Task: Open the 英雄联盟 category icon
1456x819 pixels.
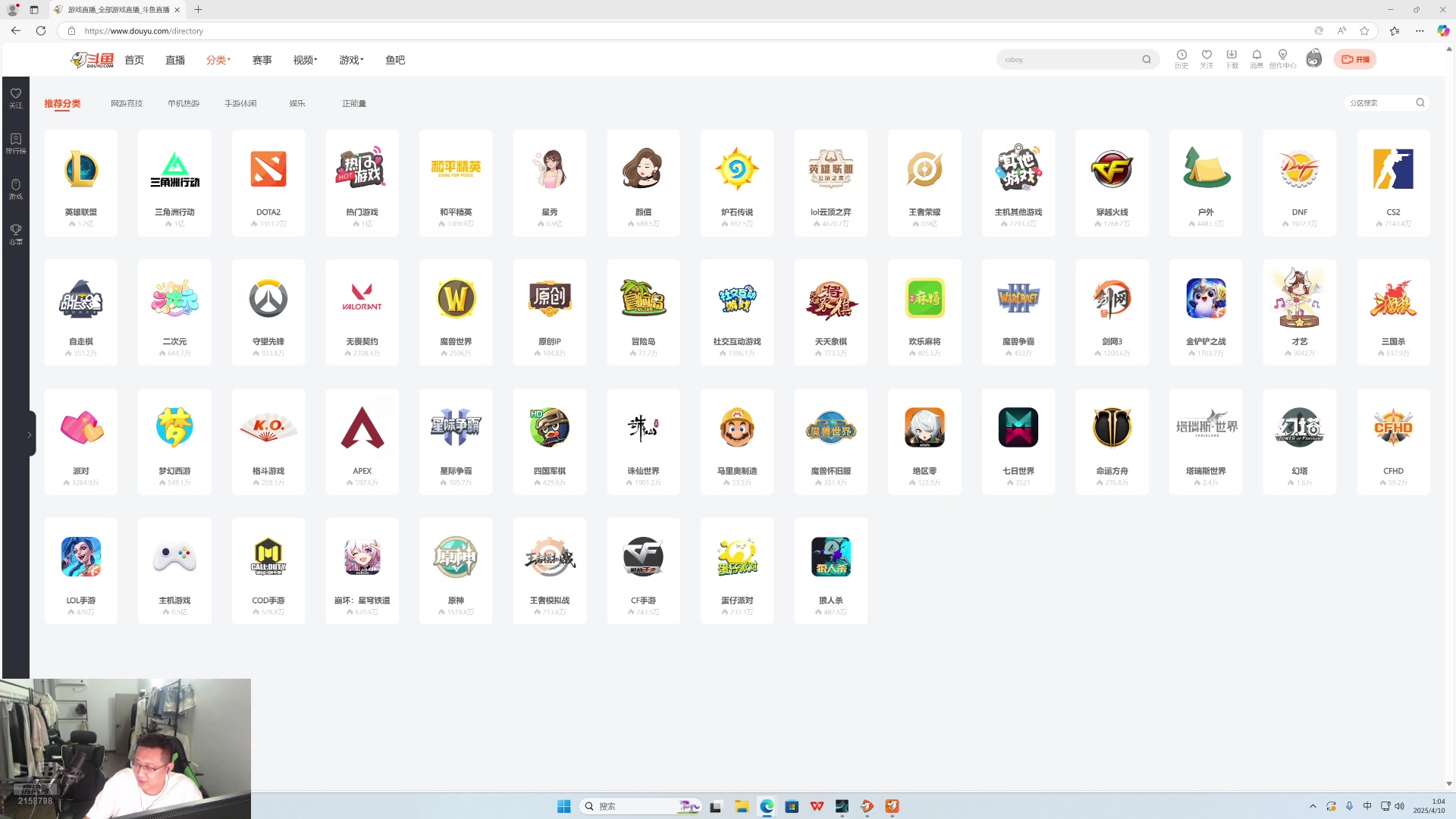Action: tap(81, 169)
